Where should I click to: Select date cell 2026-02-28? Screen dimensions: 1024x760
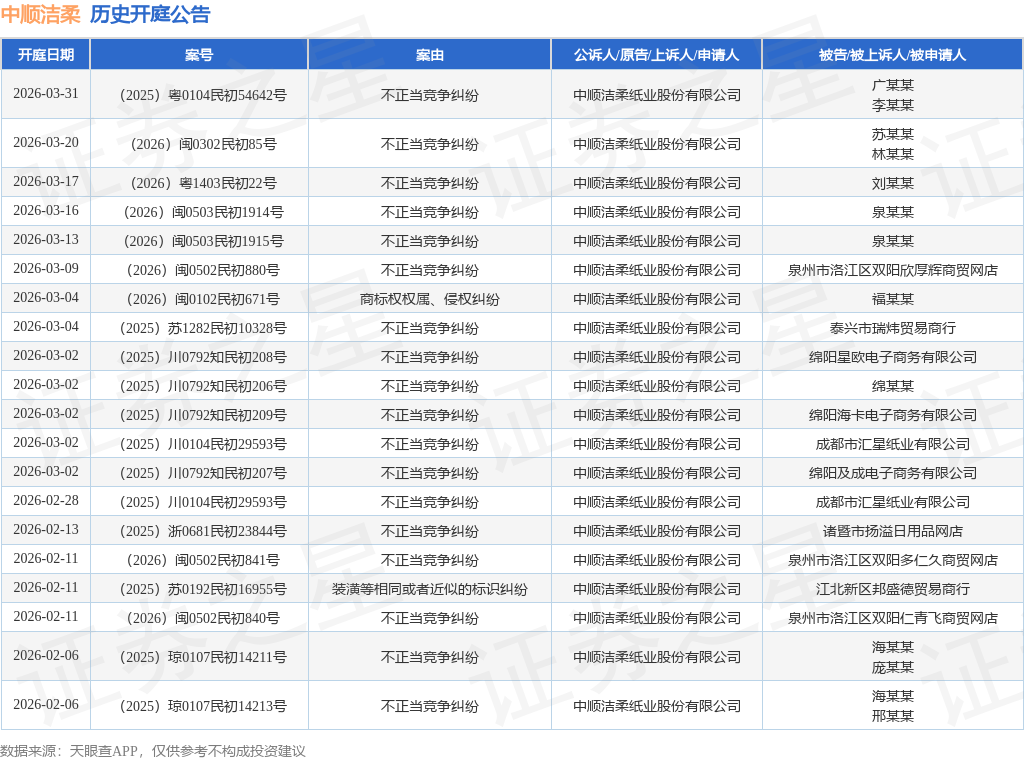point(46,500)
